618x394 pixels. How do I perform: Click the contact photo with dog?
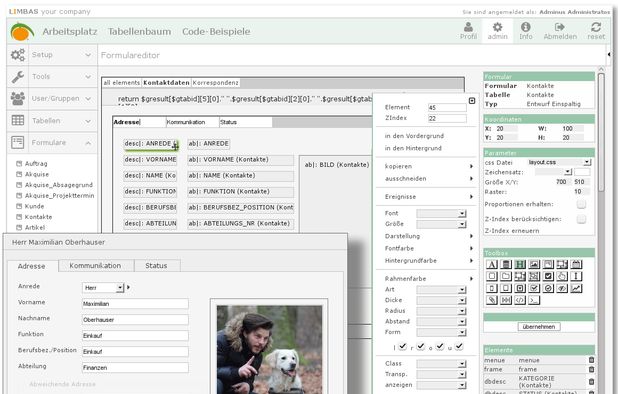pos(269,349)
